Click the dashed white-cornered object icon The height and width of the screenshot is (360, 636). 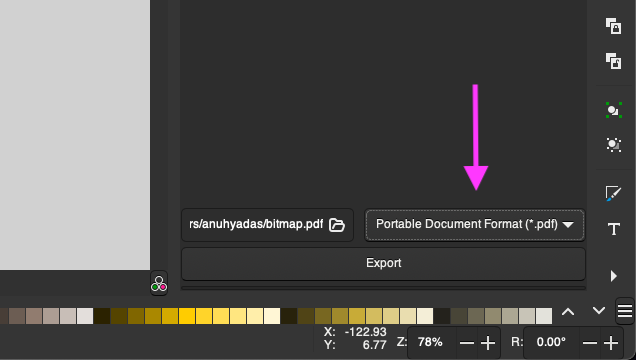tap(614, 145)
